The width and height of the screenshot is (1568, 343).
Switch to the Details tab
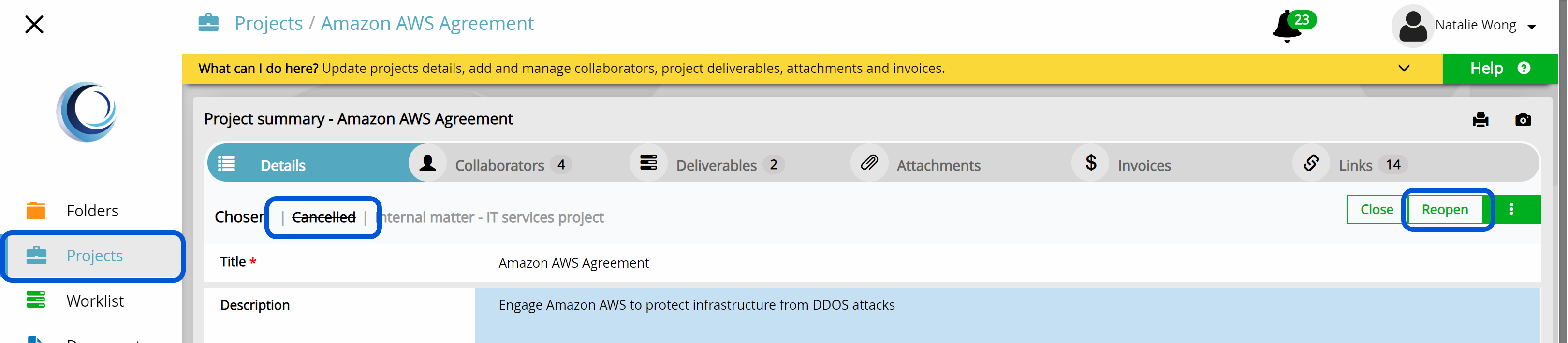point(308,164)
